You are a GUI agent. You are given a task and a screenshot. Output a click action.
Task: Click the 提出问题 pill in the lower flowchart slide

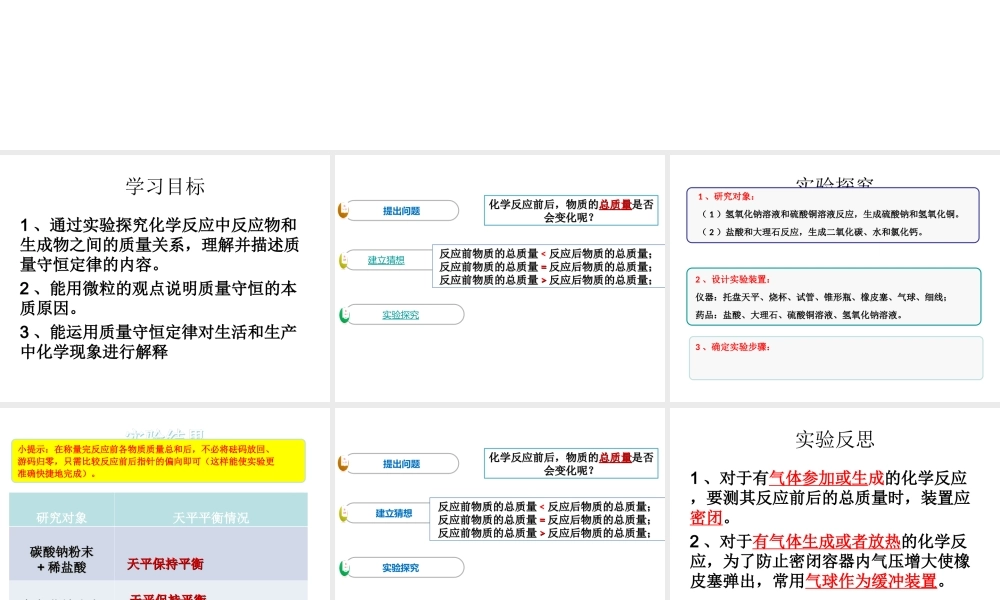point(401,464)
